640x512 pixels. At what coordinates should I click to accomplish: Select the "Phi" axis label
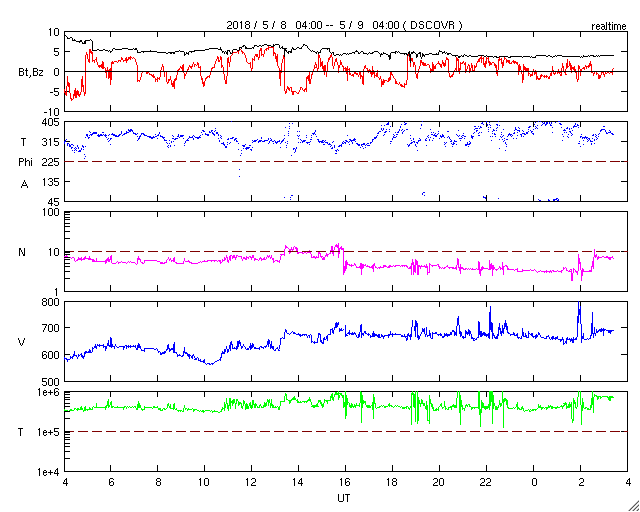tap(25, 163)
